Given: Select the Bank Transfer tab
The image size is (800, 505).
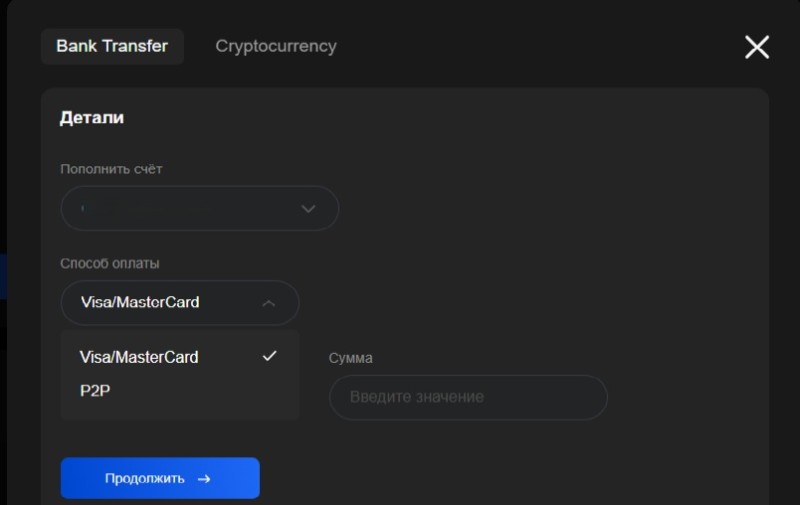Looking at the screenshot, I should click(x=112, y=46).
